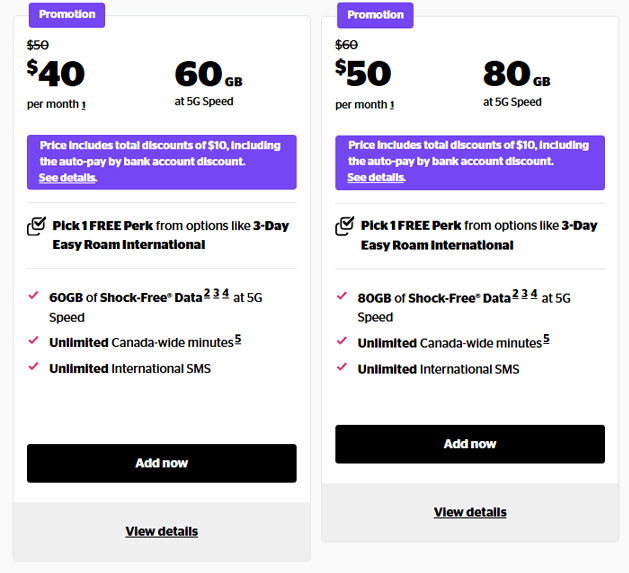Click the perk checkmark icon on 80GB plan
This screenshot has height=573, width=629.
click(344, 227)
